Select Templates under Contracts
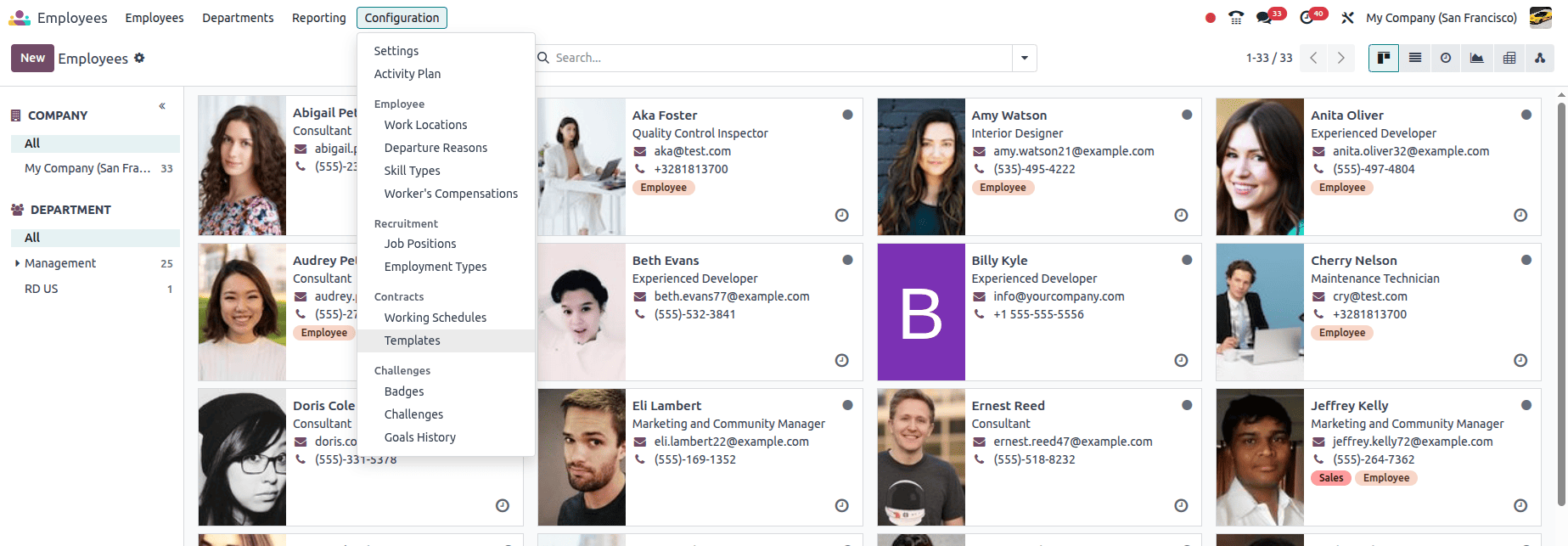This screenshot has height=546, width=1568. click(447, 341)
